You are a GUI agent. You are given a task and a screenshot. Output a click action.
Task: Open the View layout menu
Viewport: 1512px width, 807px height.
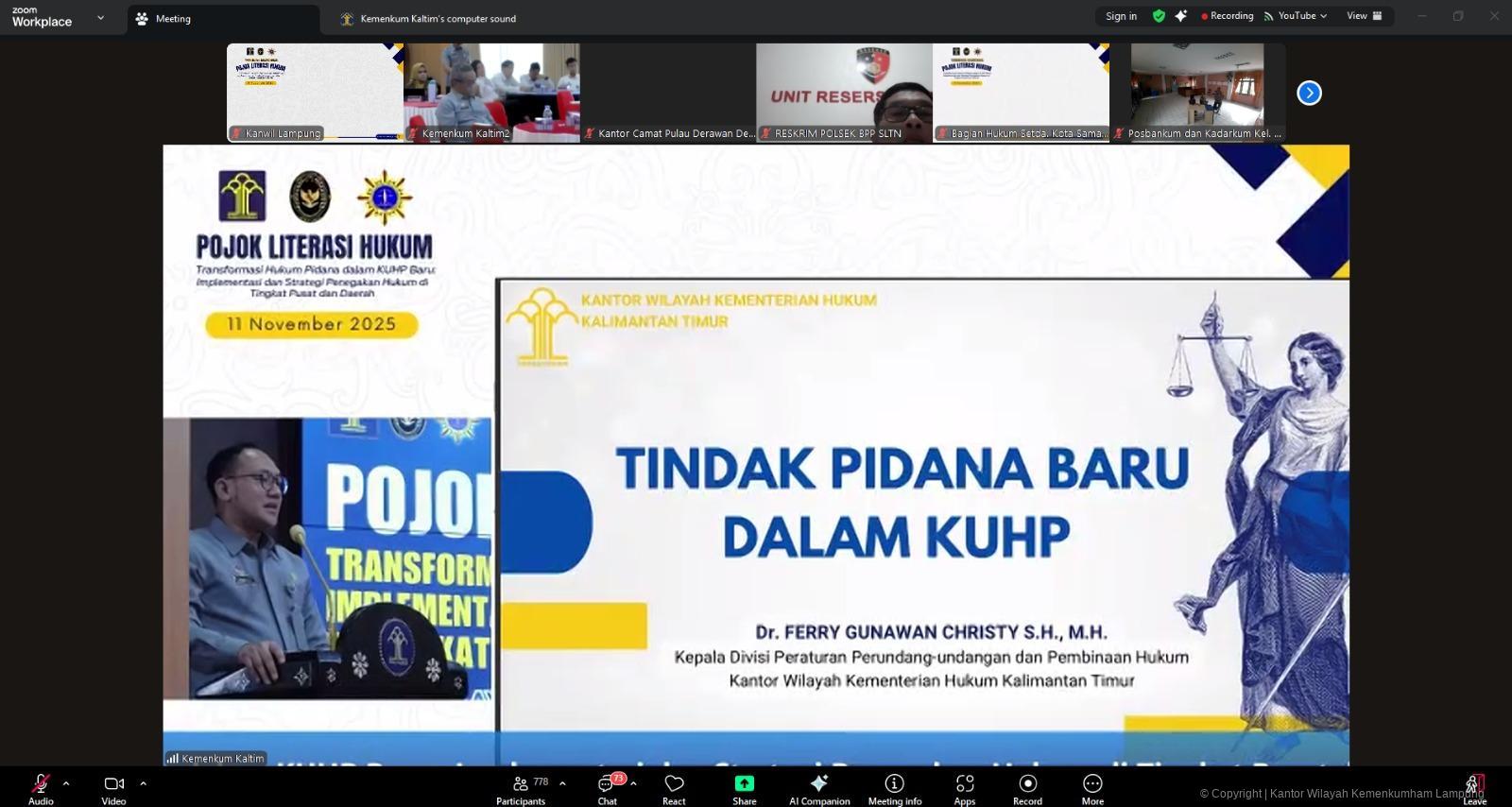pos(1364,16)
